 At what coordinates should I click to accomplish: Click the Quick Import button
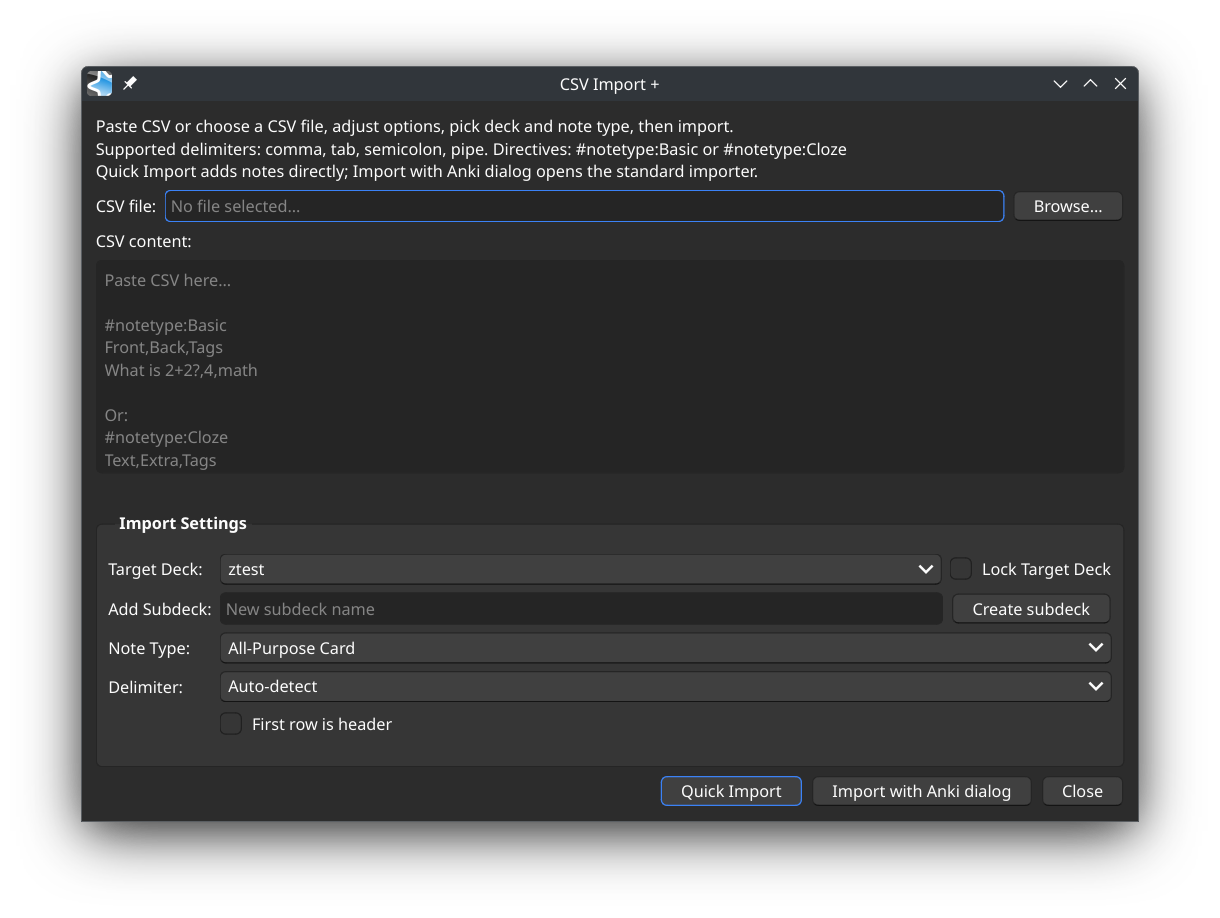pos(731,791)
